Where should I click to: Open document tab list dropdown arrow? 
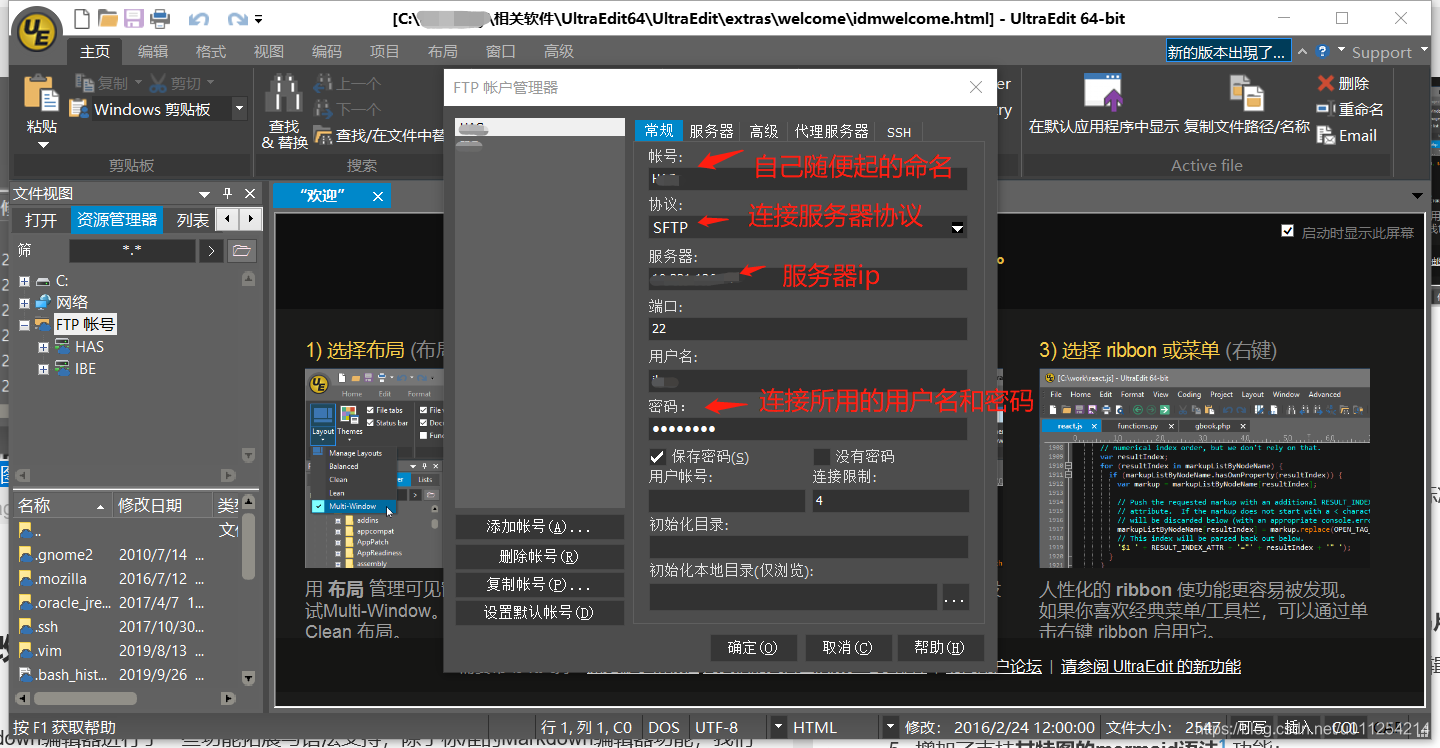[1417, 196]
